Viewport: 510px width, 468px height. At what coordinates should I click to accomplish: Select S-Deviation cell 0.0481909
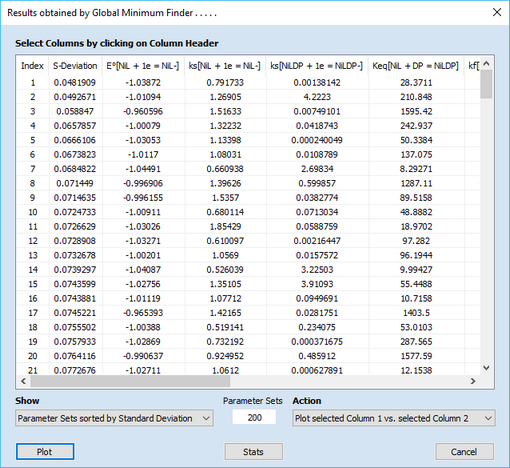pyautogui.click(x=75, y=82)
